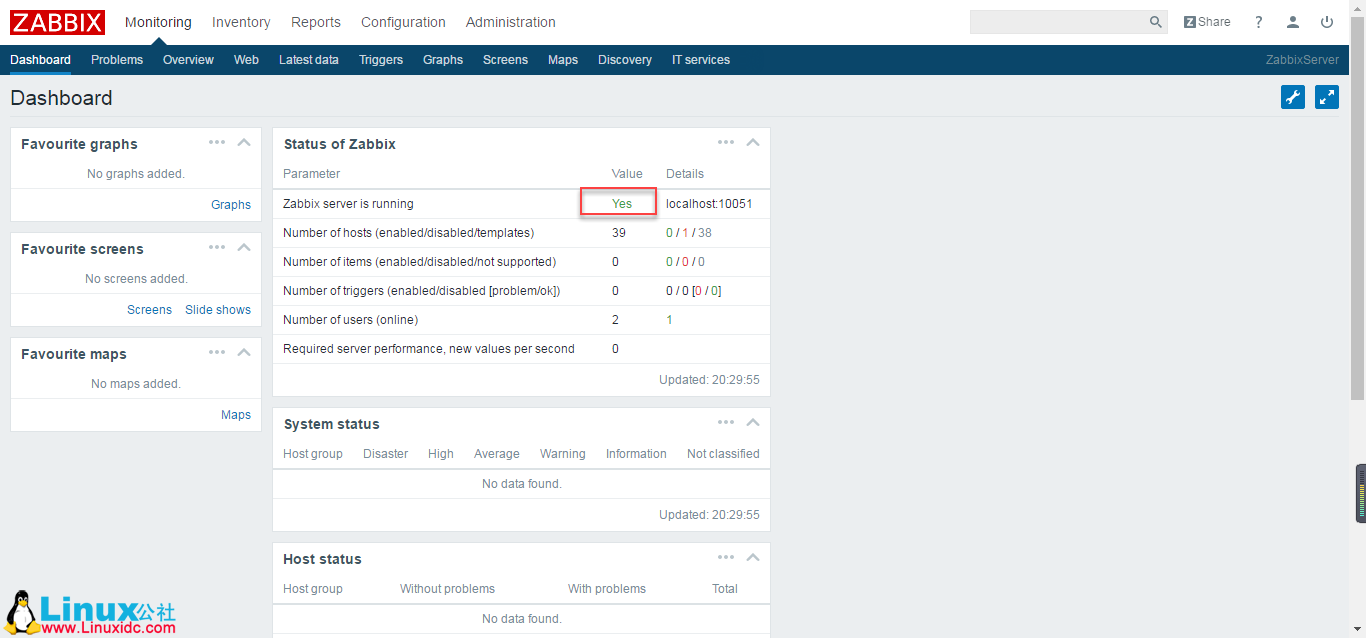Enter fullscreen mode with the expand icon
Image resolution: width=1366 pixels, height=638 pixels.
tap(1326, 97)
